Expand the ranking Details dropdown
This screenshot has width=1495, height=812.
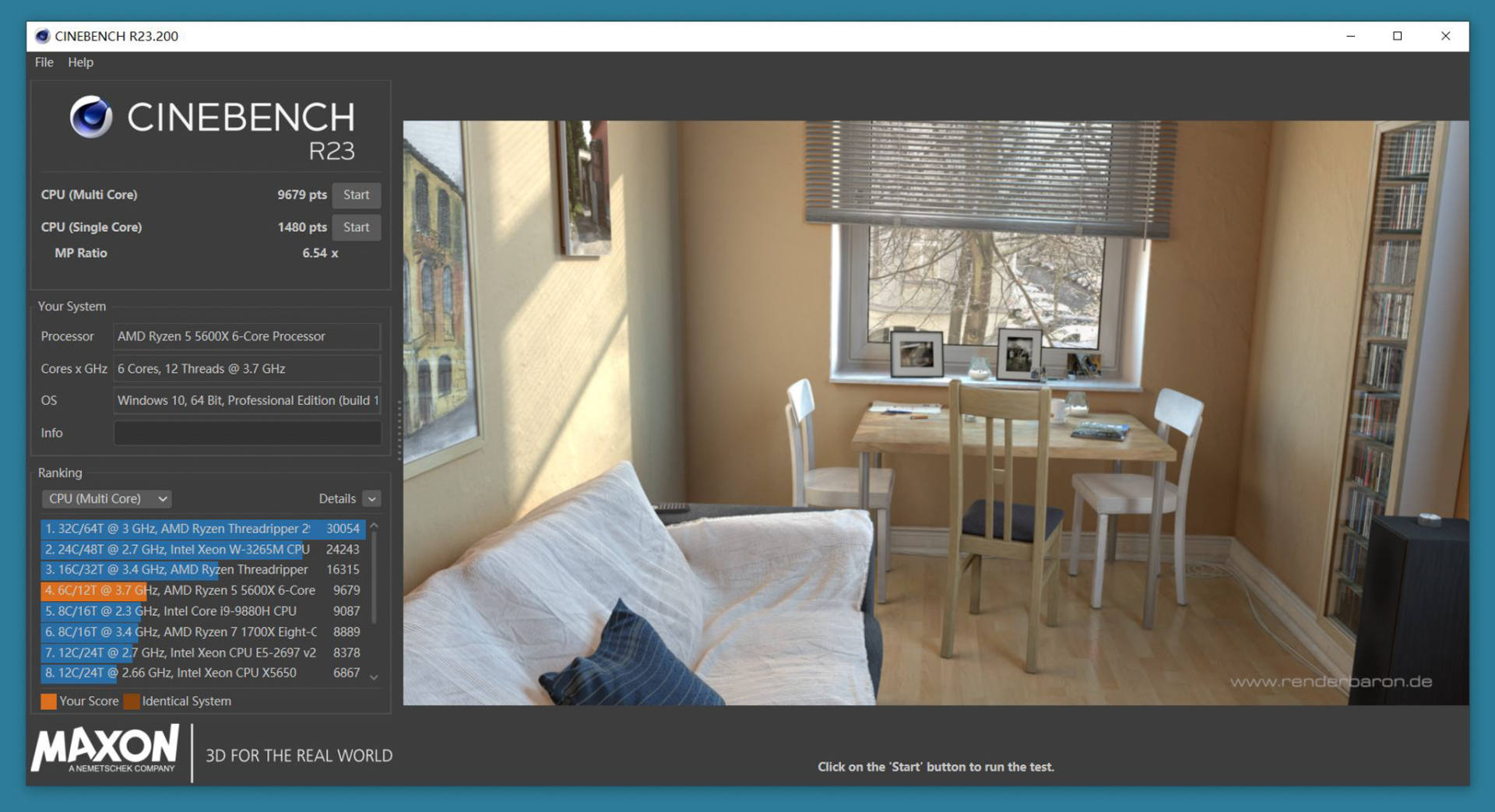372,499
